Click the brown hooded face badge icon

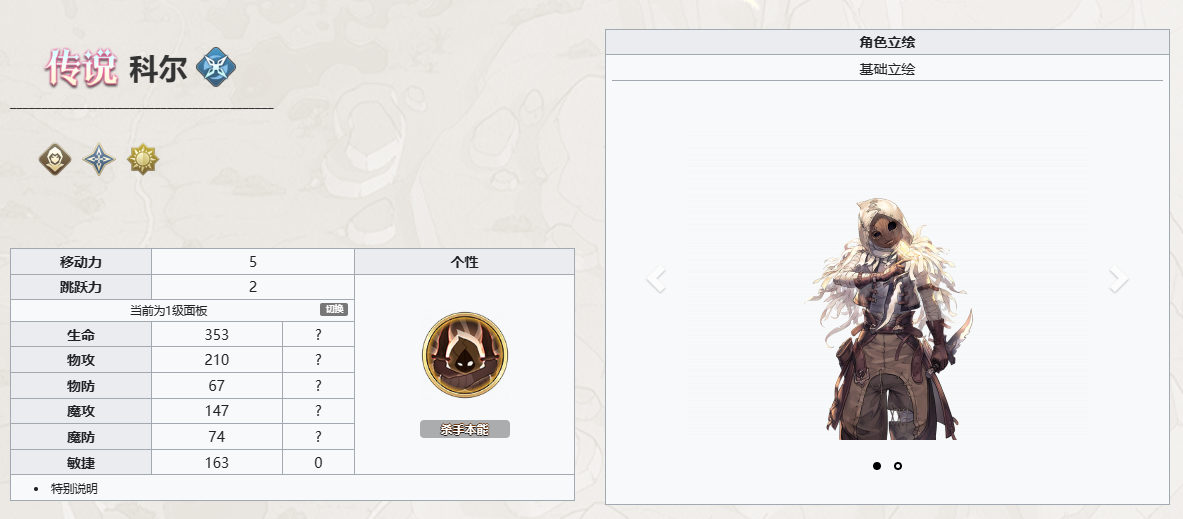click(x=55, y=159)
